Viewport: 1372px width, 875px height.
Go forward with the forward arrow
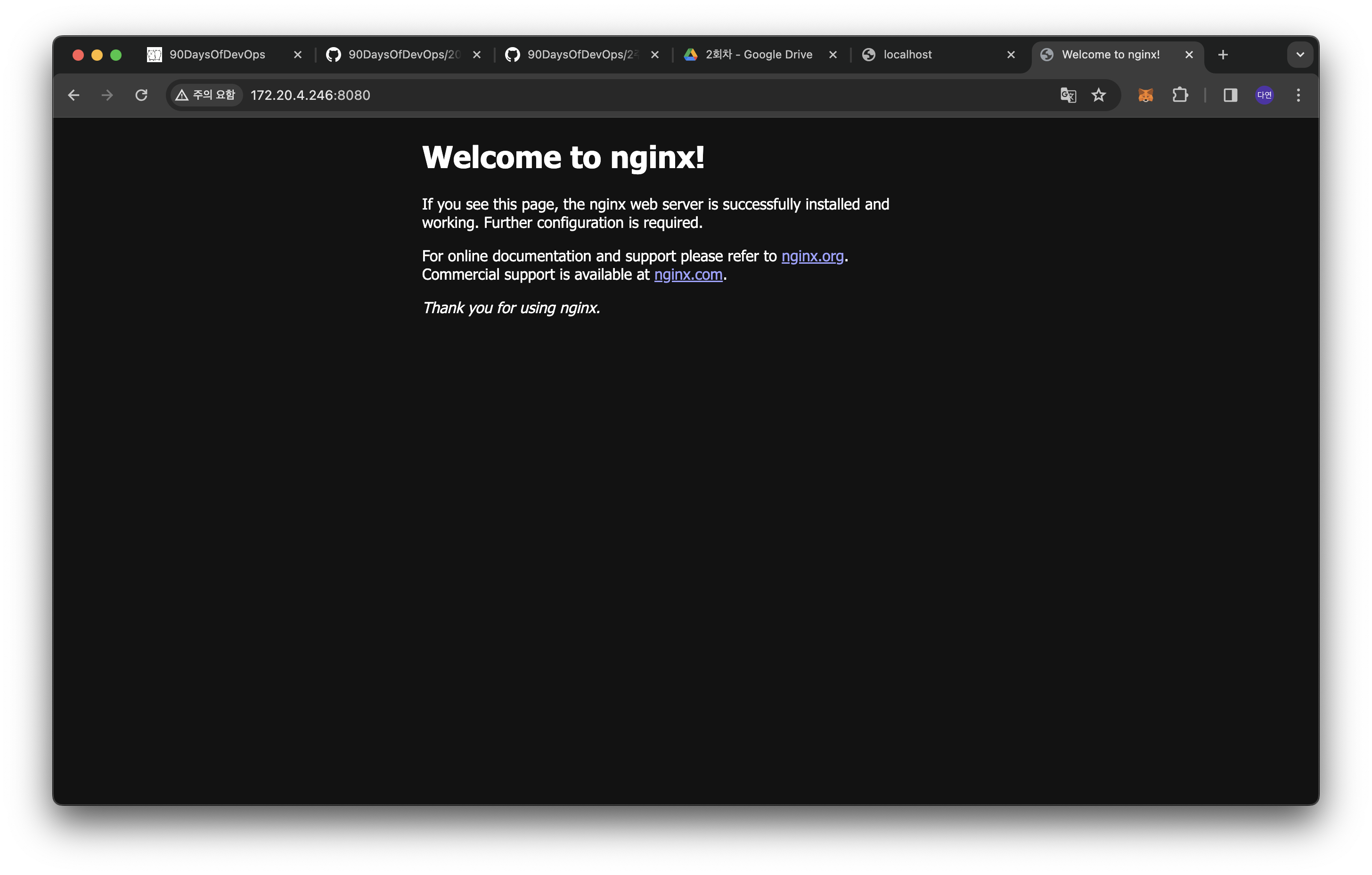point(107,95)
